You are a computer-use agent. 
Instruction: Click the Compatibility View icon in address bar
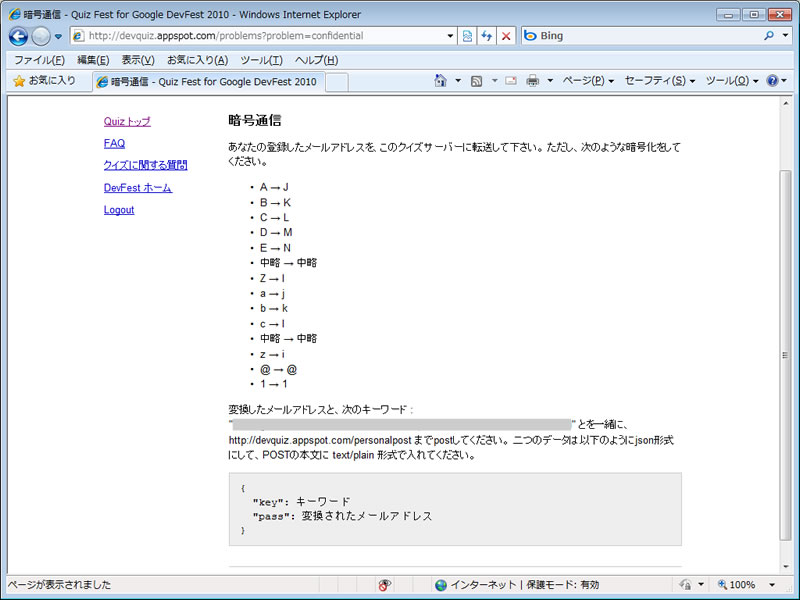[x=468, y=36]
